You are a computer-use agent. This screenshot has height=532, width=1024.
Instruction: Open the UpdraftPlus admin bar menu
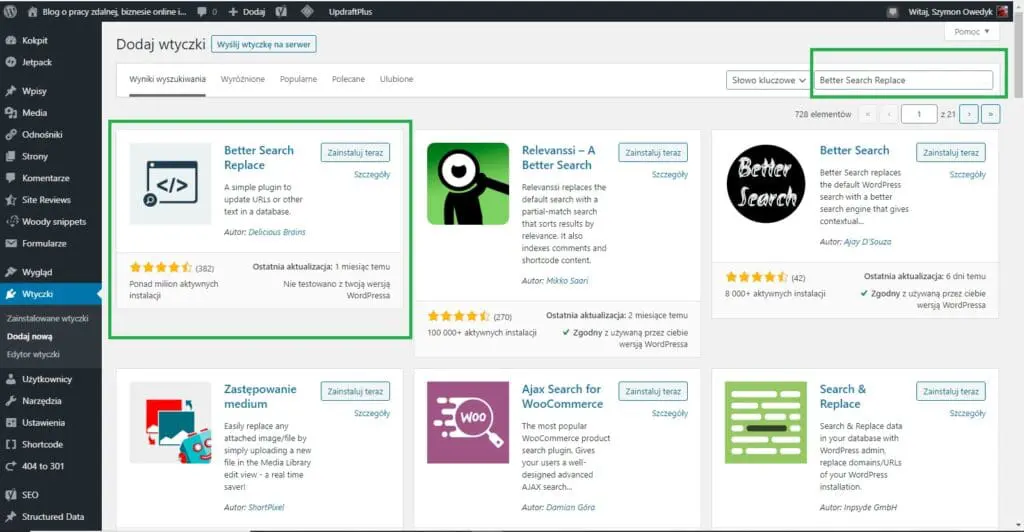pyautogui.click(x=351, y=12)
